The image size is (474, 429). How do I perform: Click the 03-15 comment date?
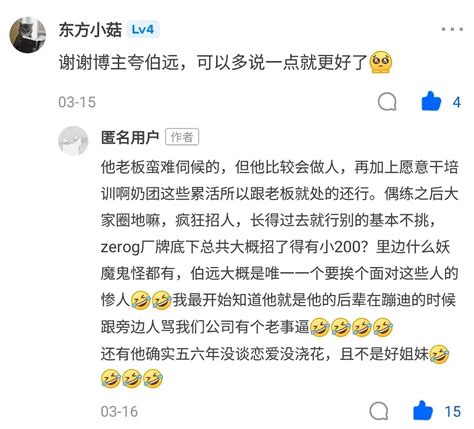click(77, 102)
